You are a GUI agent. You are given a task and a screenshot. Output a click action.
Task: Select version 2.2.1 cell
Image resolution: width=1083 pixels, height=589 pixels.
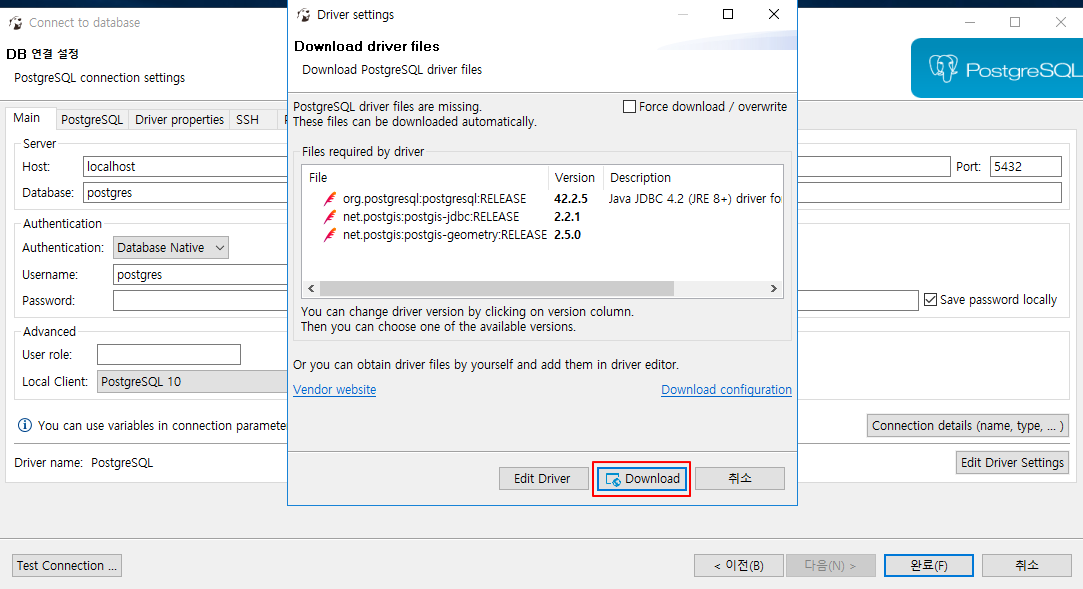click(x=567, y=217)
